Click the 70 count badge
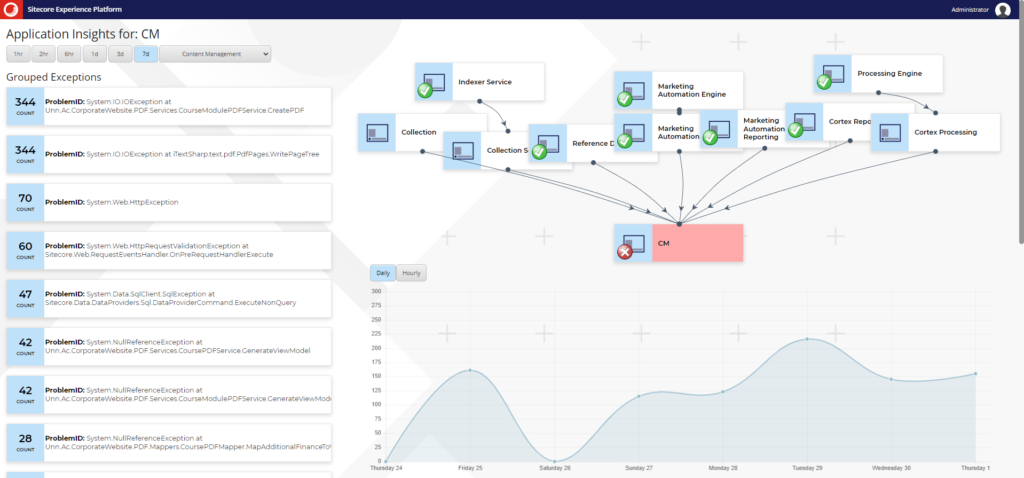 [x=25, y=202]
